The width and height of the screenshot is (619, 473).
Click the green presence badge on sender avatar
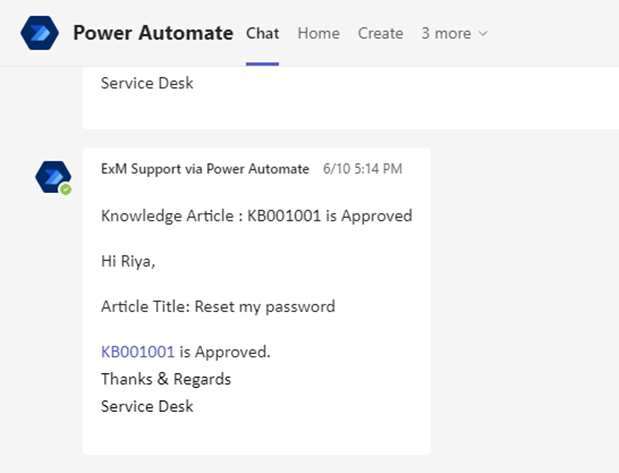66,190
